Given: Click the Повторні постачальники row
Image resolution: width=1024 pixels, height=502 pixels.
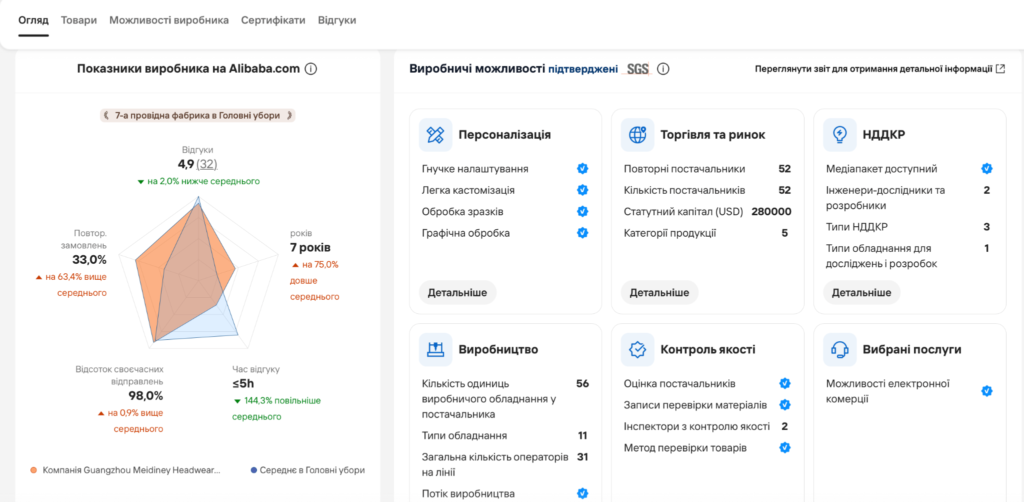Looking at the screenshot, I should 707,169.
